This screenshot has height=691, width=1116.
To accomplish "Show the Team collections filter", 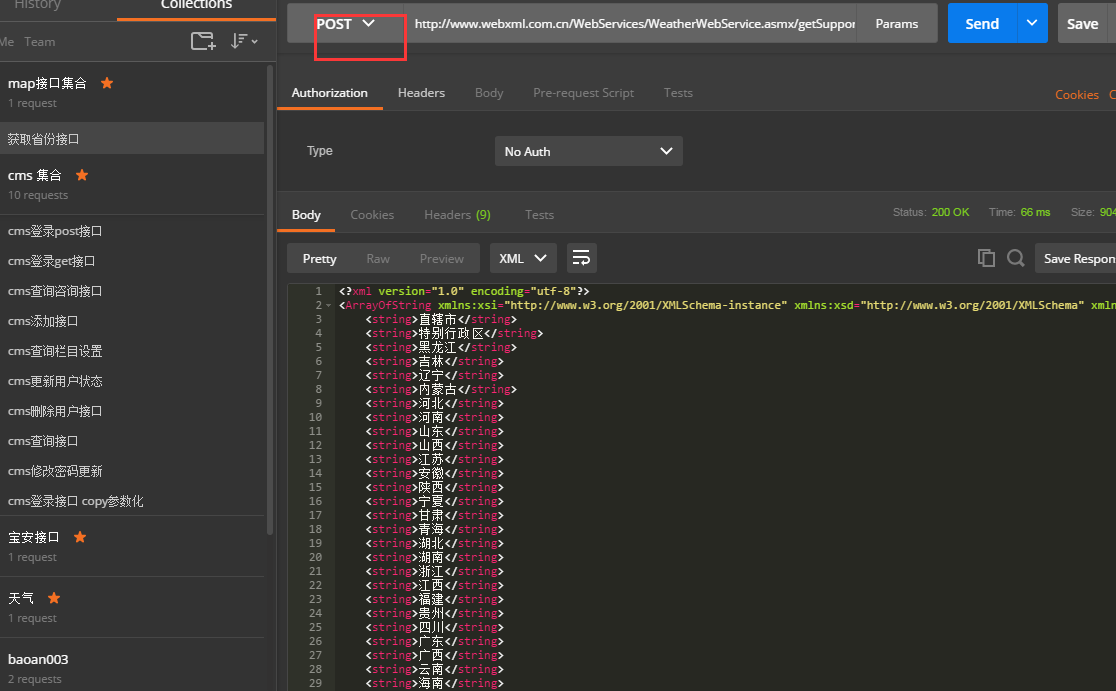I will pyautogui.click(x=40, y=42).
